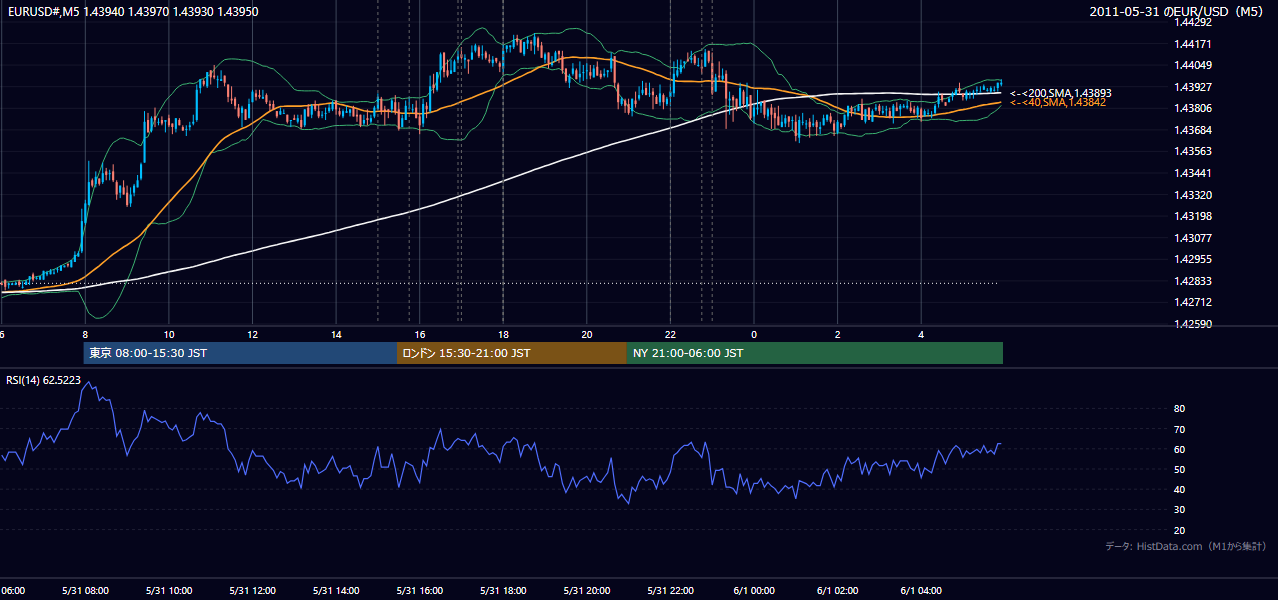Click price level 1.42590
The image size is (1278, 600).
click(1193, 324)
